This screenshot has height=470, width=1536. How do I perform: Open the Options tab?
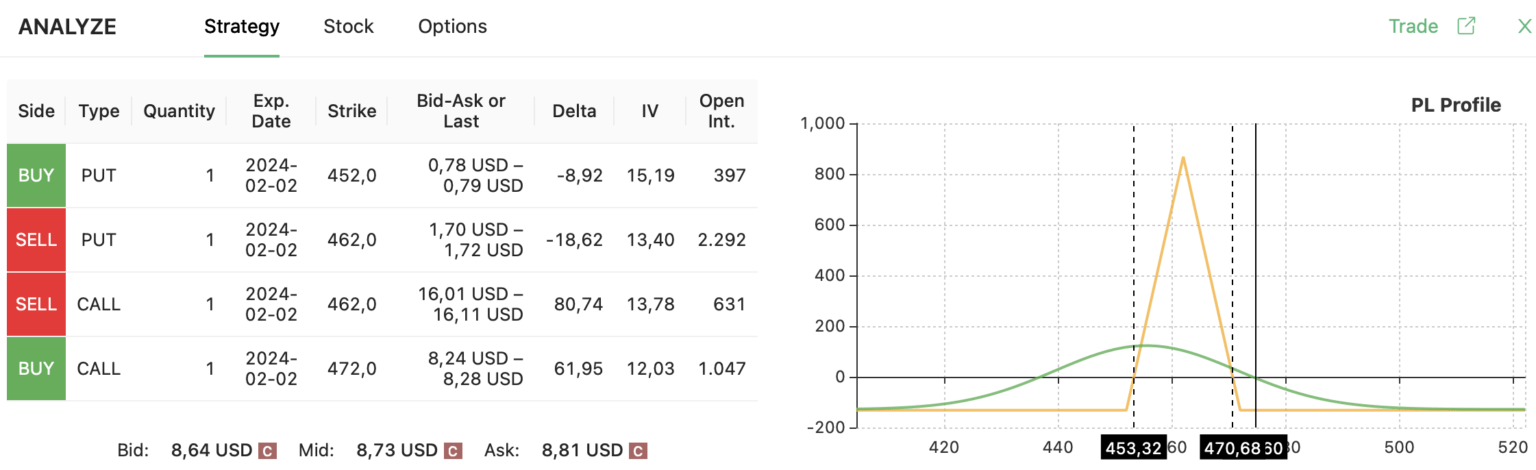point(452,27)
